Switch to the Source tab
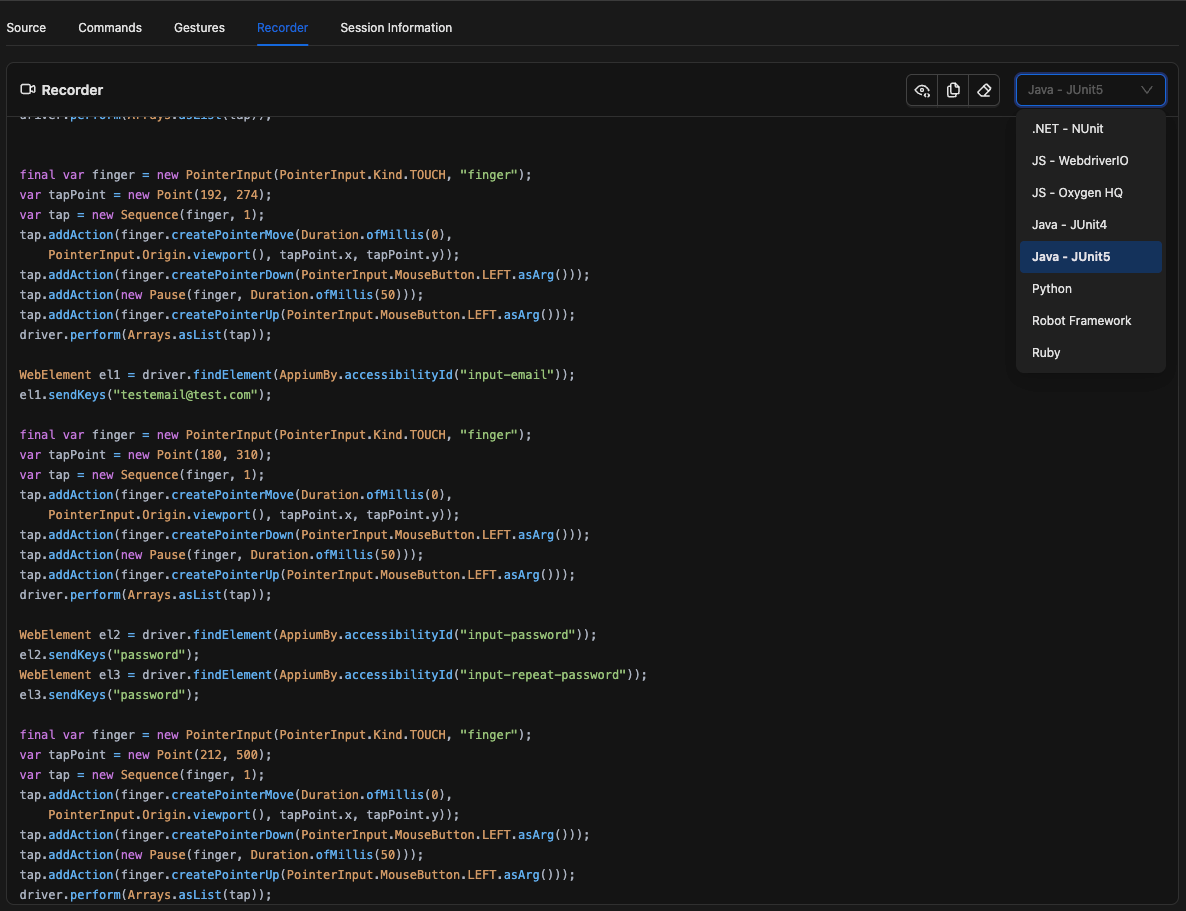The width and height of the screenshot is (1186, 911). point(26,27)
